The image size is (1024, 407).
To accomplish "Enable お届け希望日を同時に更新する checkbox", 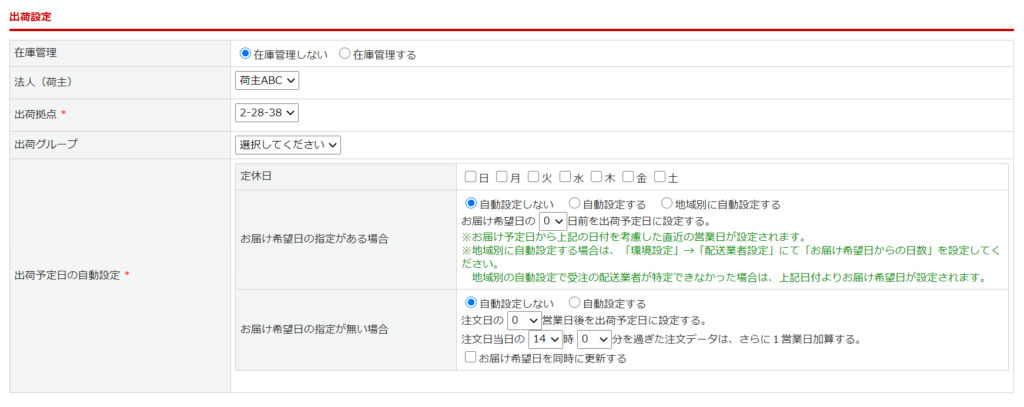I will (x=470, y=358).
